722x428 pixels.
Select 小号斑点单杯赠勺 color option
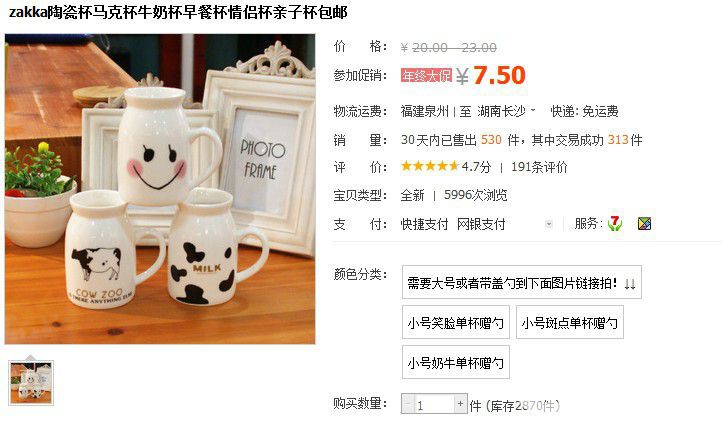coord(570,323)
